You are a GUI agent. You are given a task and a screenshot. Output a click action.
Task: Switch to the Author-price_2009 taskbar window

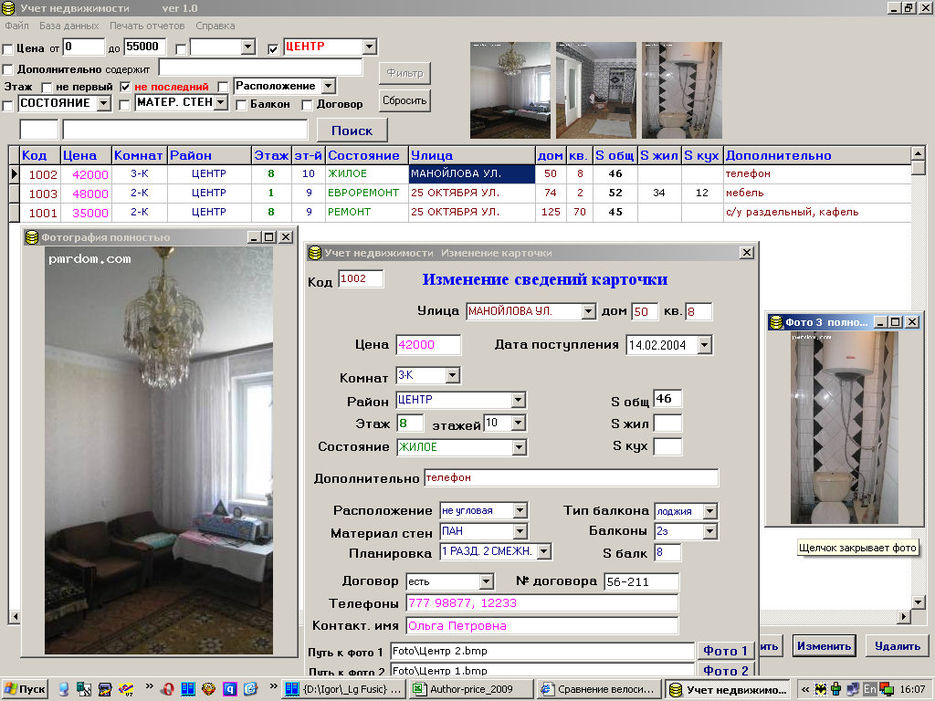[470, 689]
